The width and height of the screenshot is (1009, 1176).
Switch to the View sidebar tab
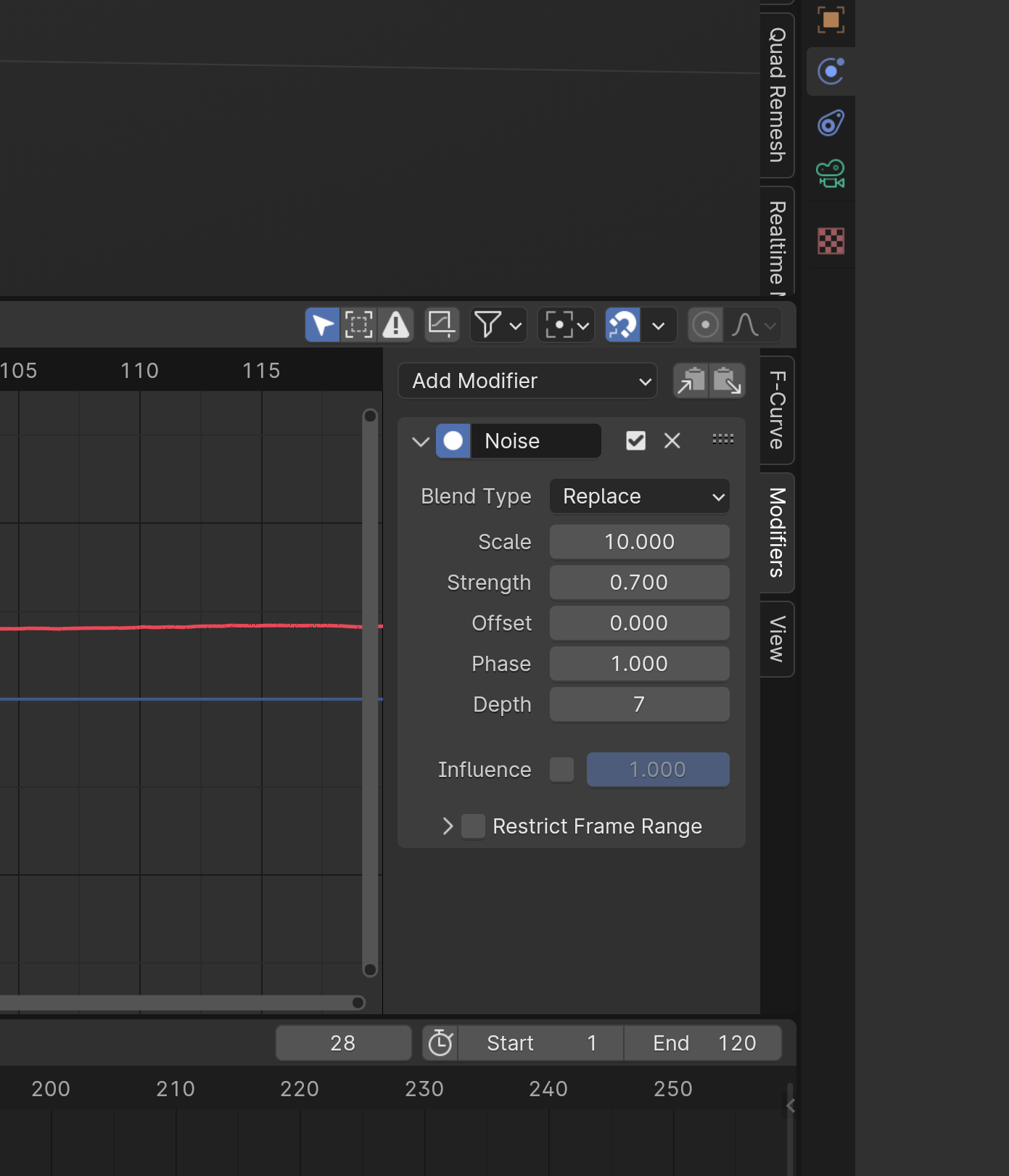point(777,639)
